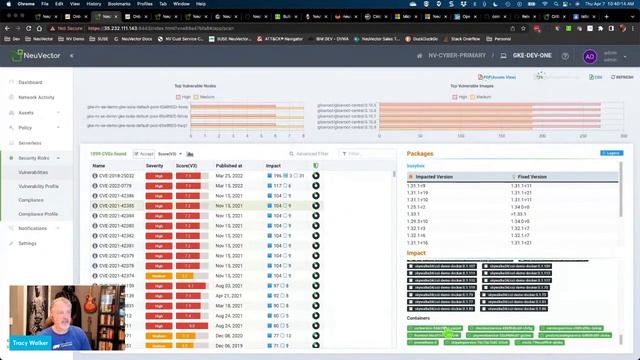Collapse the sidebar with the arrow icon
Viewport: 640px width, 360px height.
point(71,56)
